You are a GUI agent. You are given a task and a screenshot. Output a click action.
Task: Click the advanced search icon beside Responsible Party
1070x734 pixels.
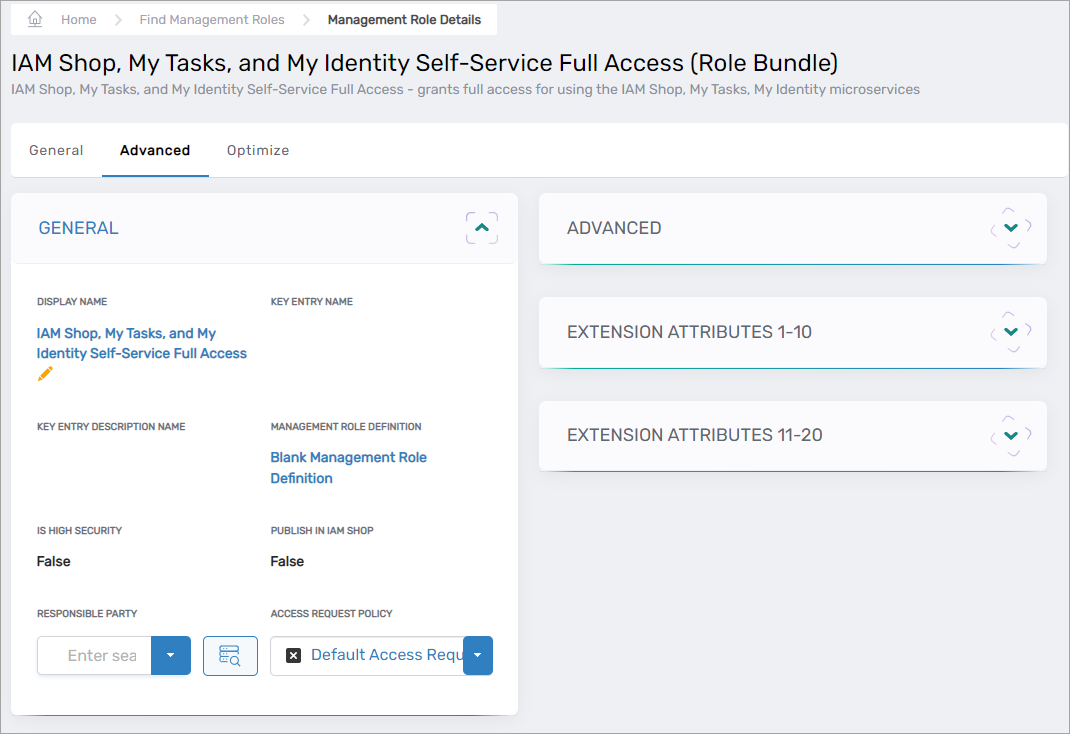click(230, 656)
